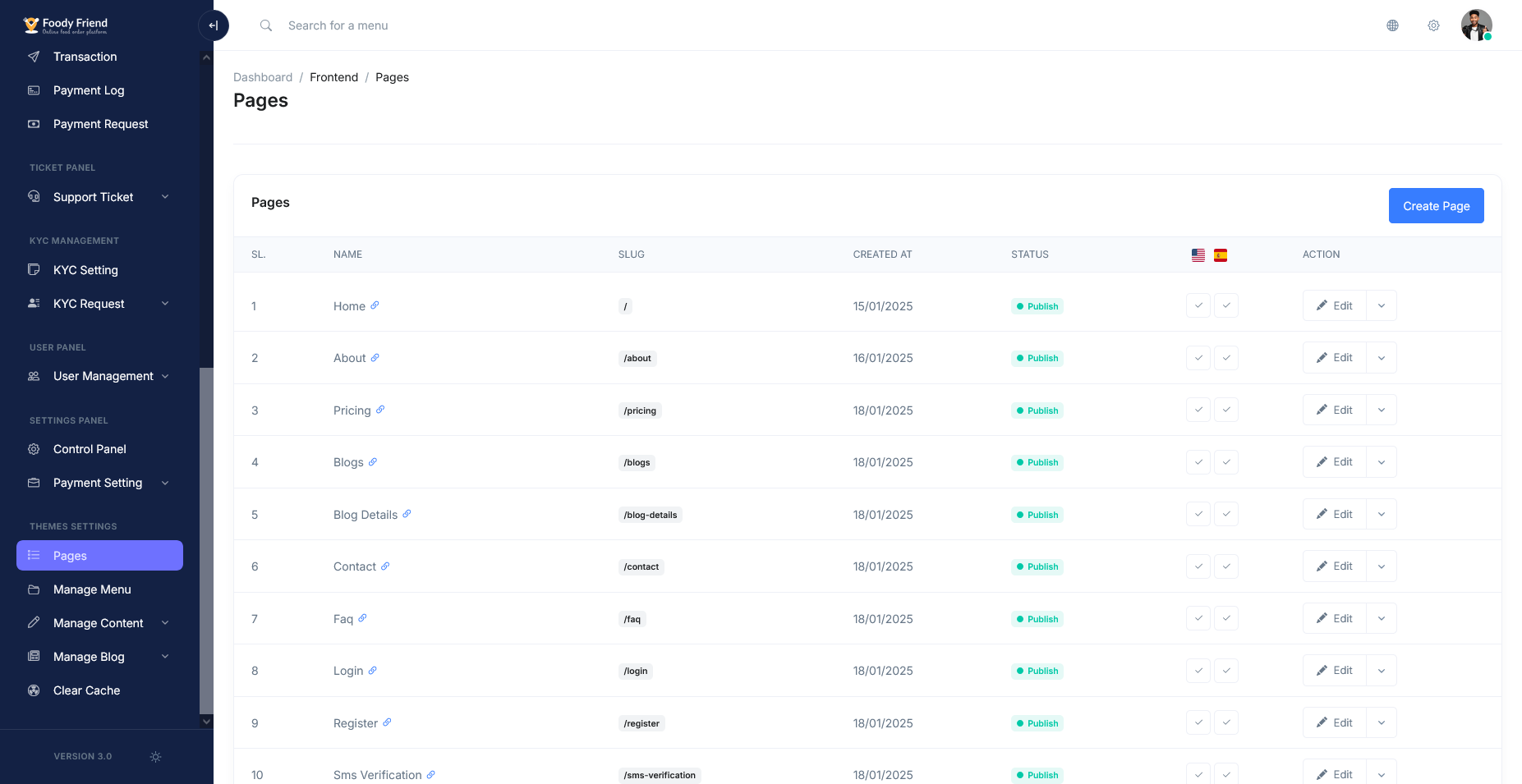
Task: Open the Home page link icon
Action: 375,305
